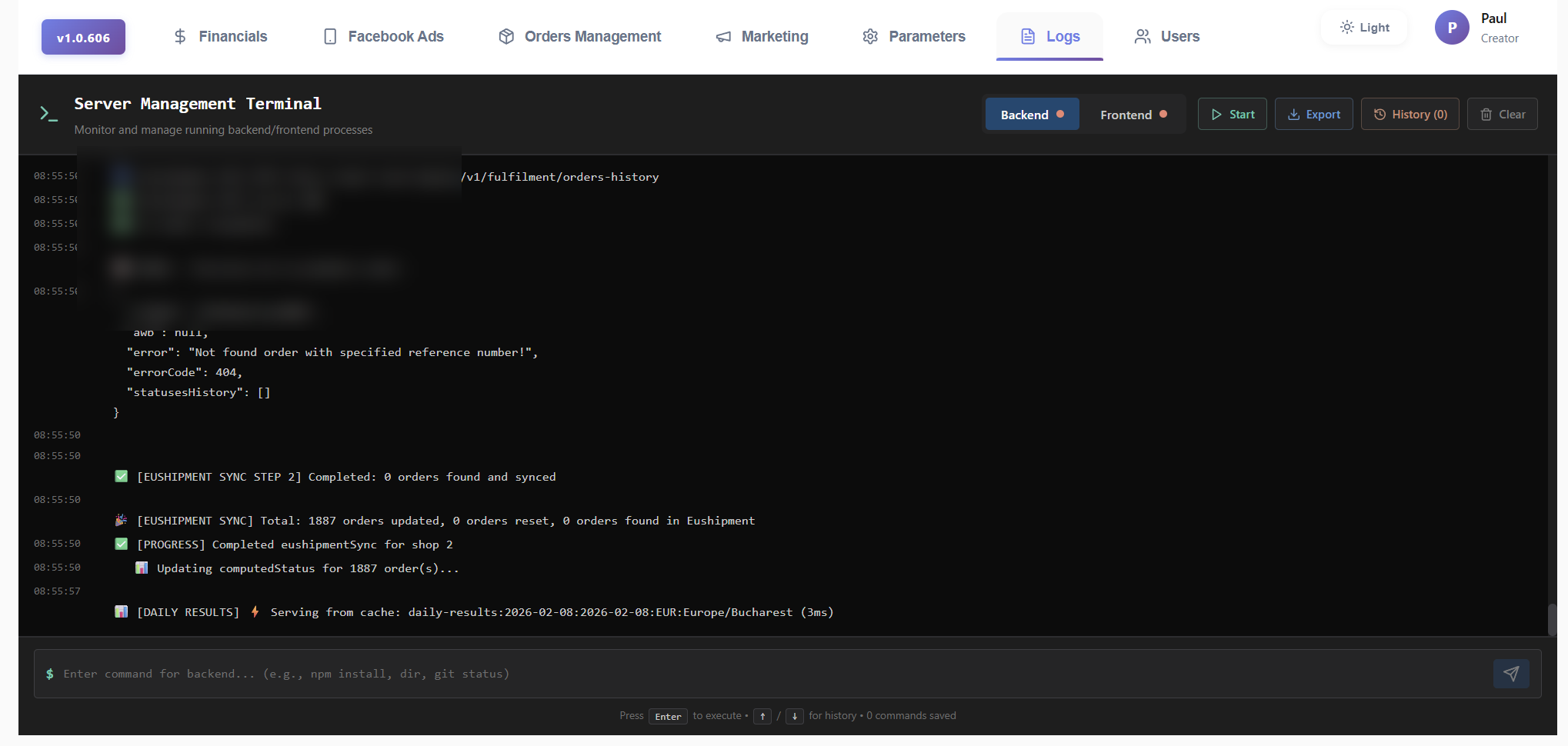Screen dimensions: 1568x746
Task: Select the Marketing megaphone icon
Action: [723, 36]
